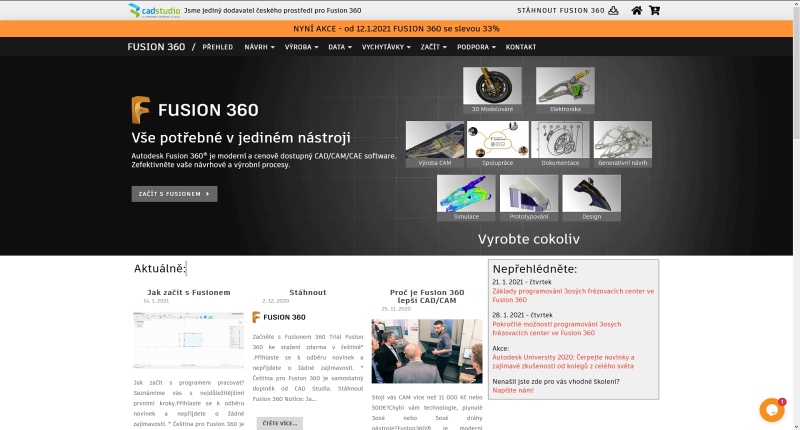Open the KONTAKT menu item

coord(521,47)
